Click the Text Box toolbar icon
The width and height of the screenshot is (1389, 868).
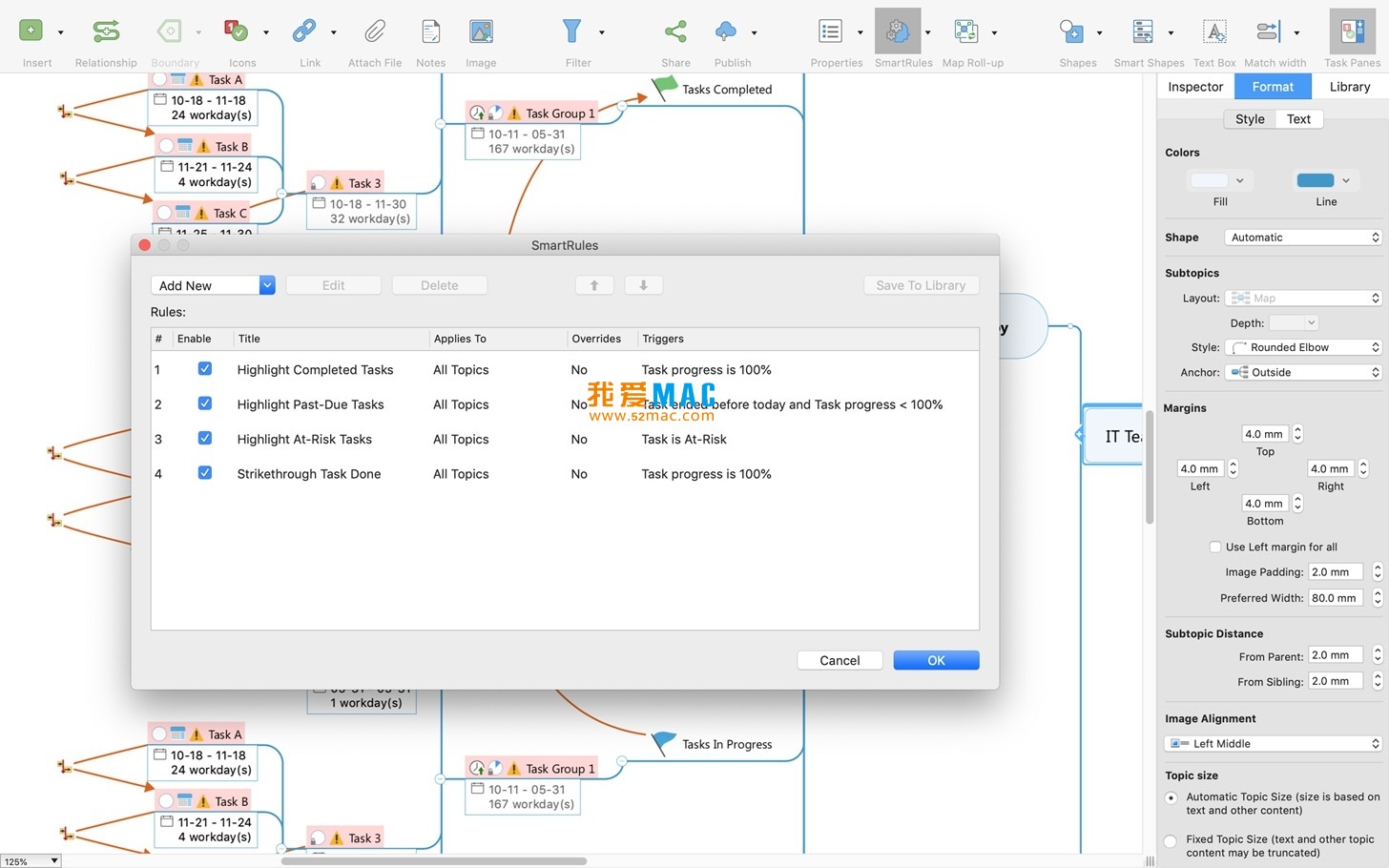1214,31
